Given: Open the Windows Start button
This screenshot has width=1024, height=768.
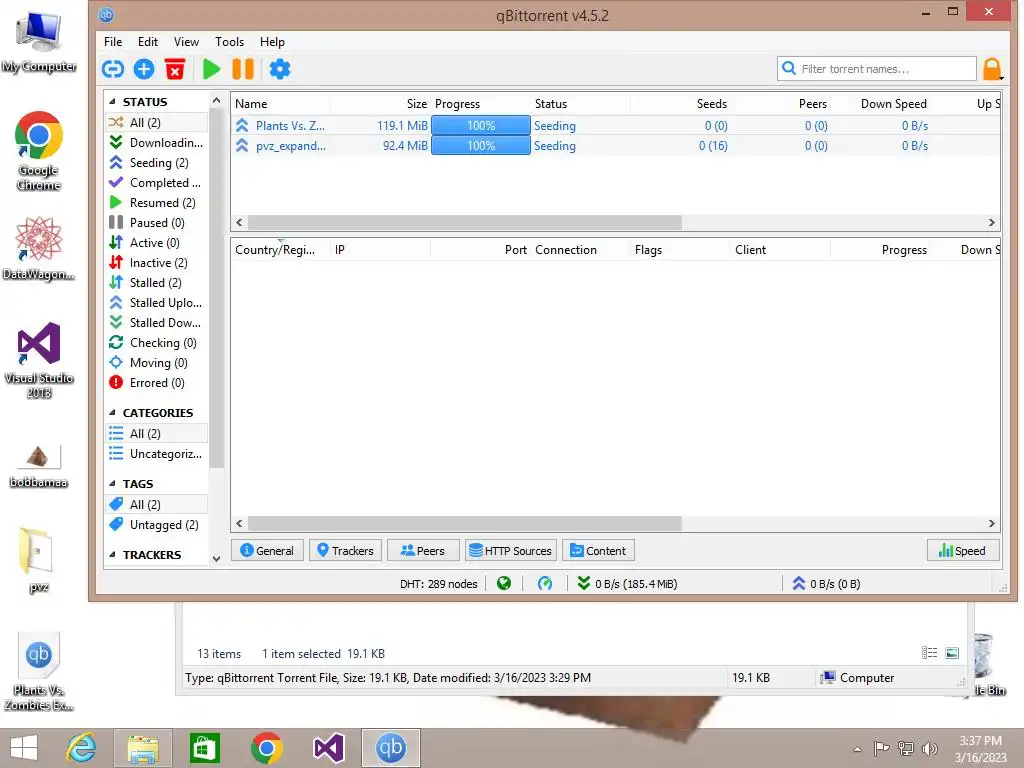Looking at the screenshot, I should pos(24,748).
